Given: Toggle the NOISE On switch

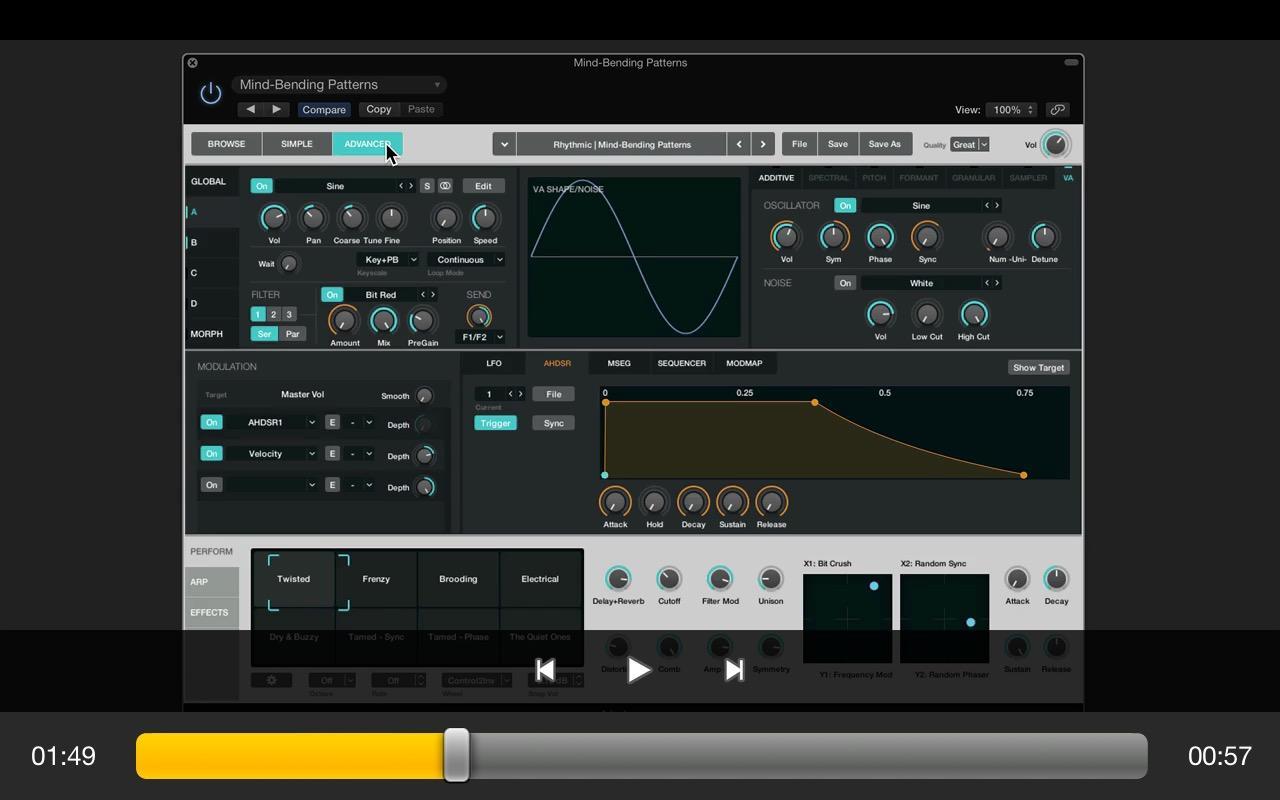Looking at the screenshot, I should pyautogui.click(x=845, y=283).
